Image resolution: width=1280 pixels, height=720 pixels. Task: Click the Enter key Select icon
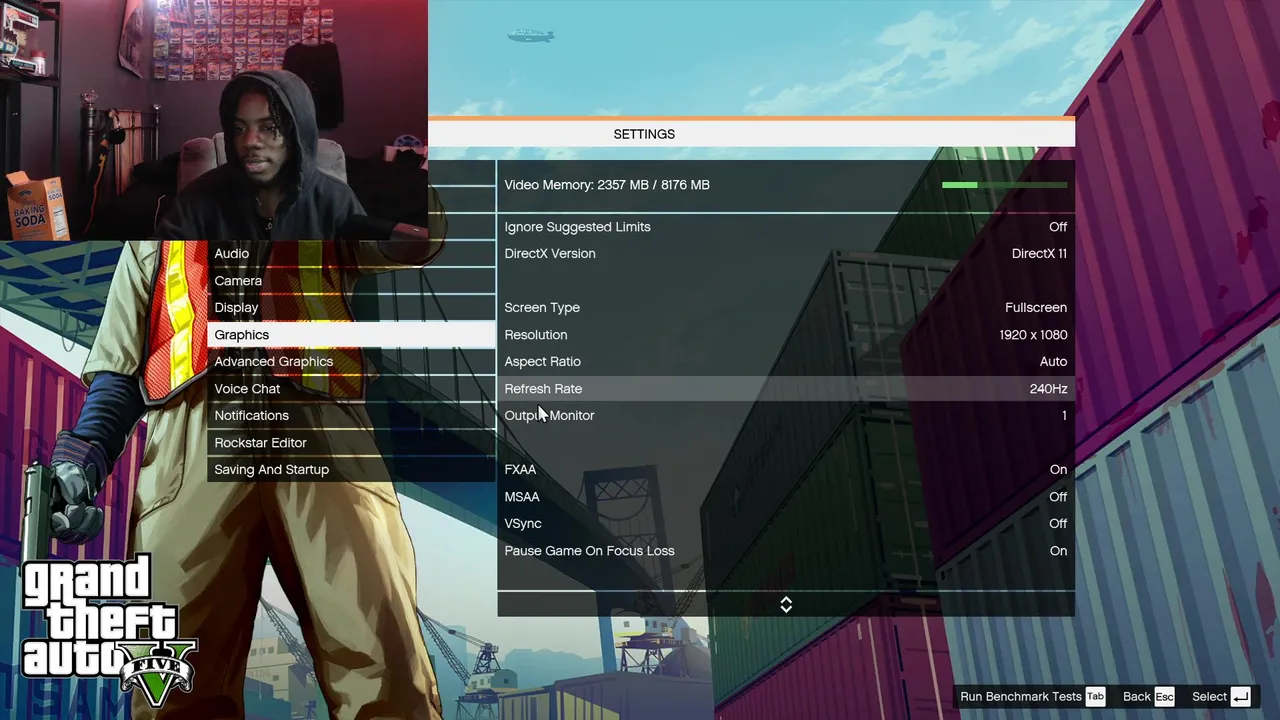pos(1241,697)
